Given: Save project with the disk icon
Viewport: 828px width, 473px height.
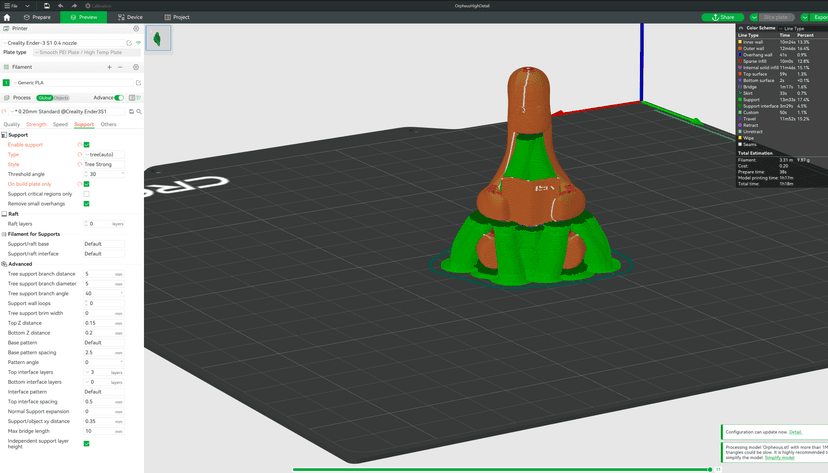Looking at the screenshot, I should tap(47, 6).
